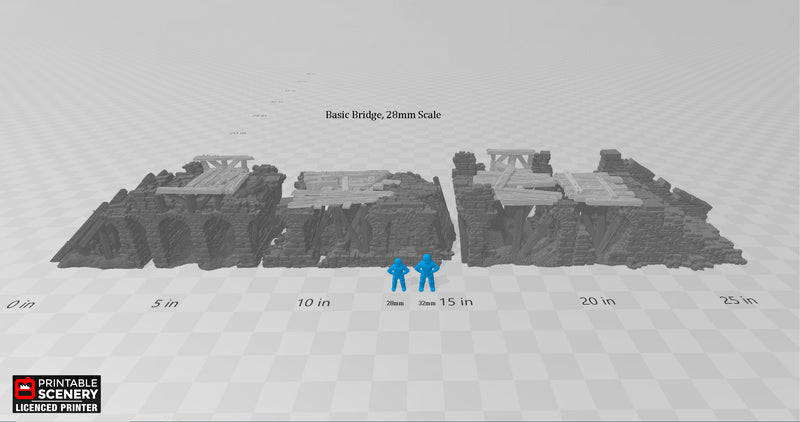The image size is (800, 422).
Task: Click the "32mm" figure label
Action: point(427,303)
